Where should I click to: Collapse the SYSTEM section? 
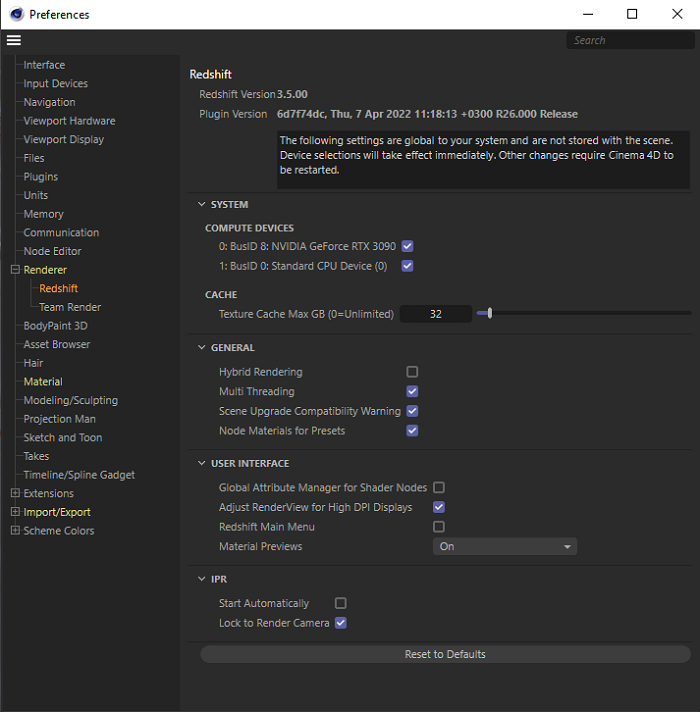pyautogui.click(x=200, y=205)
